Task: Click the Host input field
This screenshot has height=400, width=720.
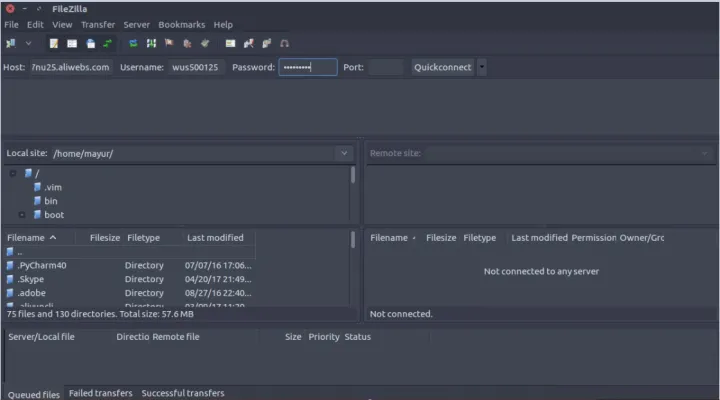Action: coord(71,67)
